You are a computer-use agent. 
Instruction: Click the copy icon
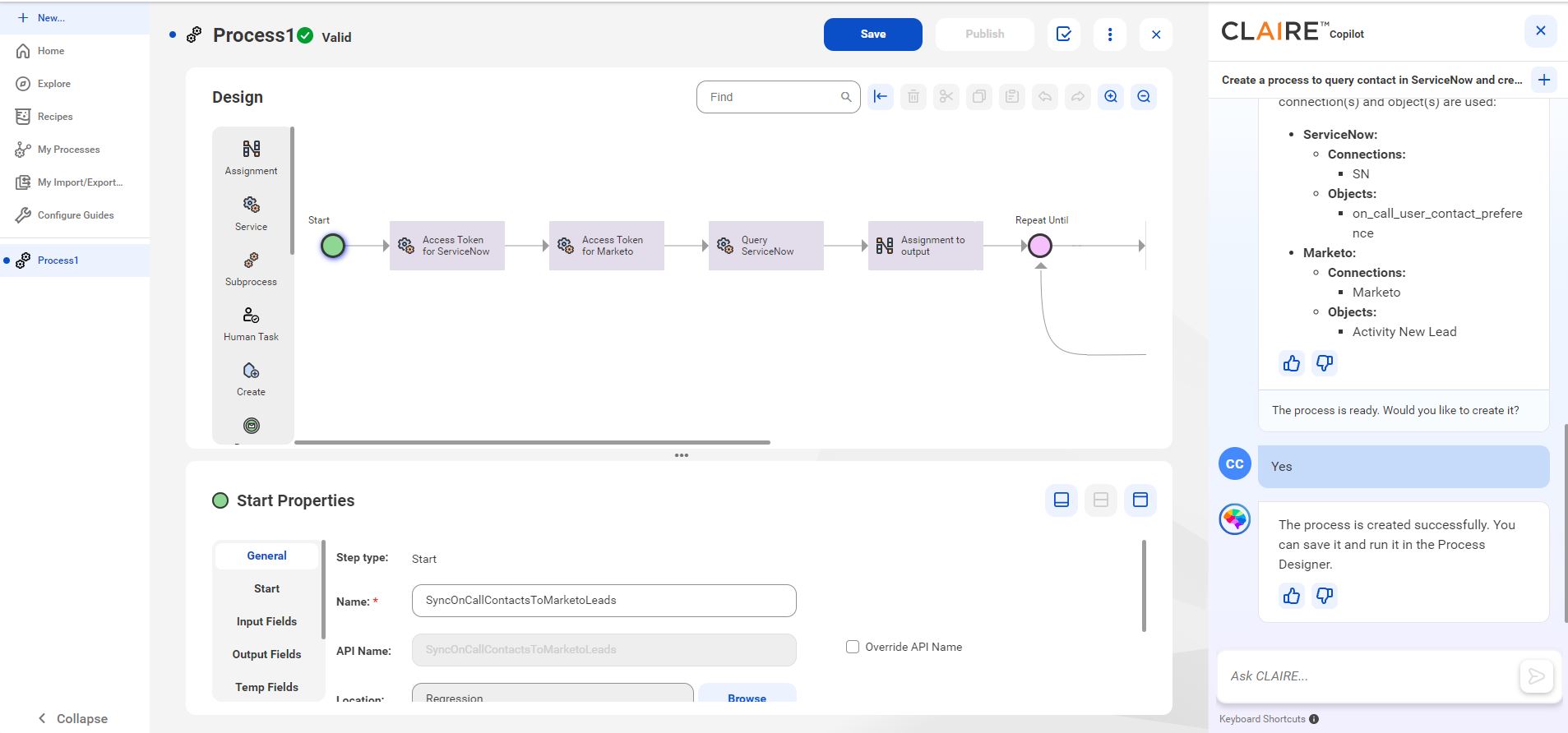tap(979, 97)
